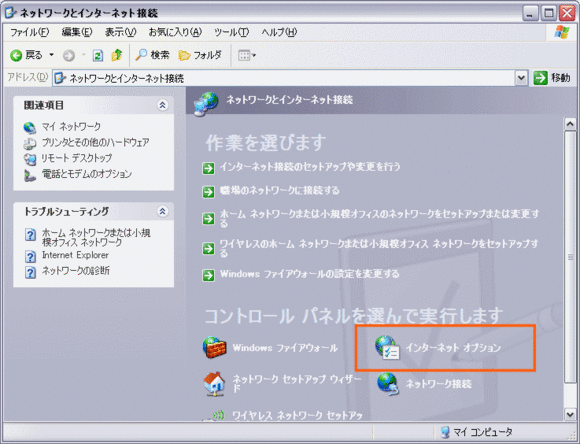The width and height of the screenshot is (580, 444).
Task: Click the Search magnifier toolbar button
Action: tap(152, 55)
